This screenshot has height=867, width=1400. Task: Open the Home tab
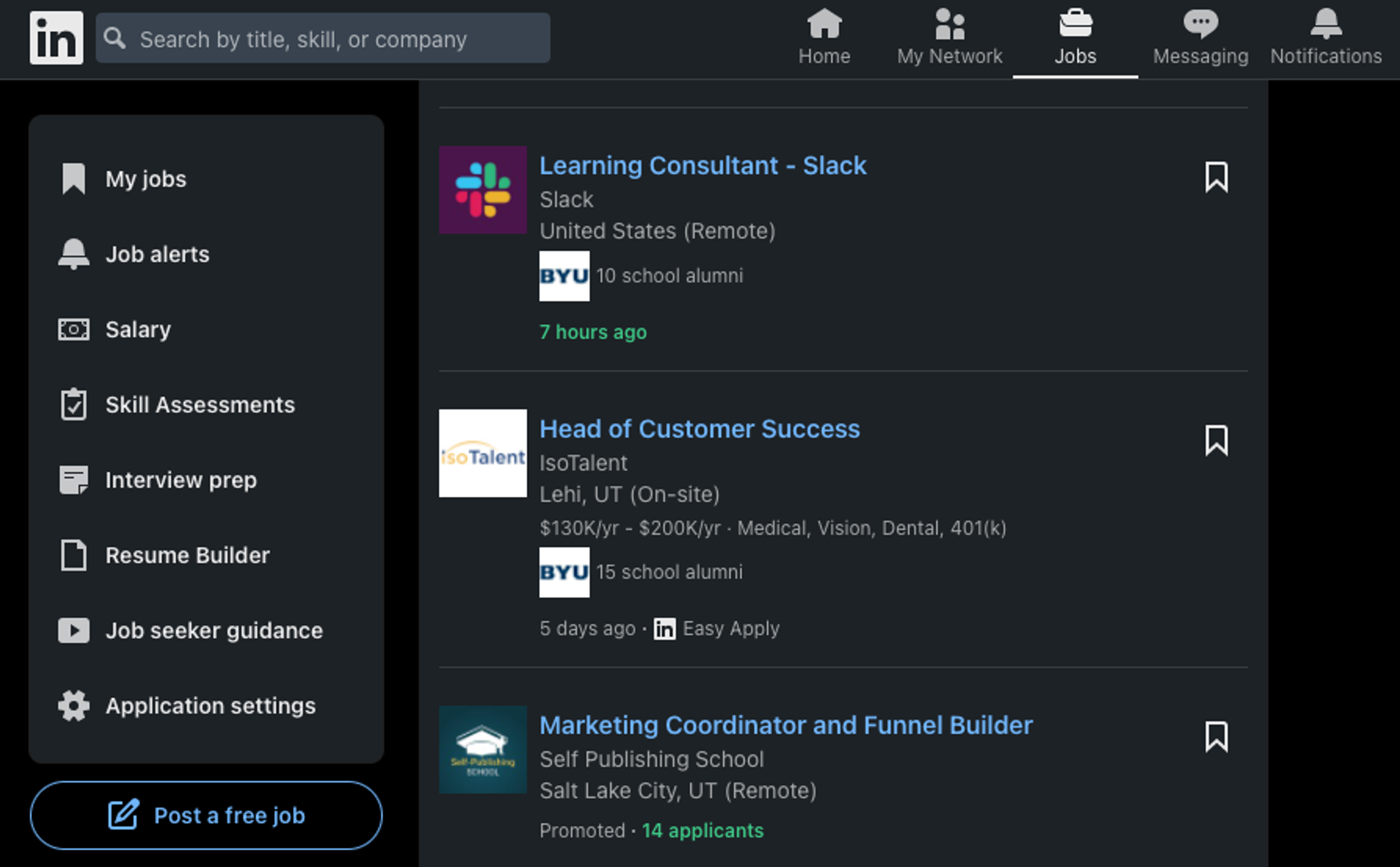pos(824,38)
